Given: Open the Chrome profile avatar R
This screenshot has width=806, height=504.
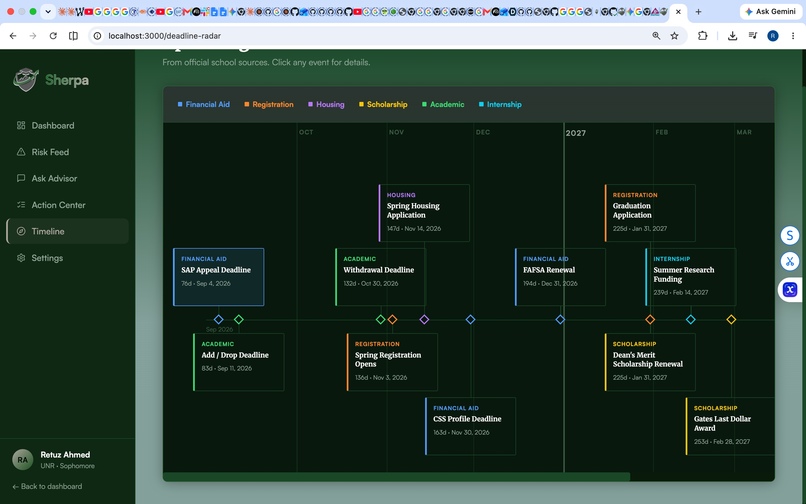Looking at the screenshot, I should pyautogui.click(x=773, y=35).
